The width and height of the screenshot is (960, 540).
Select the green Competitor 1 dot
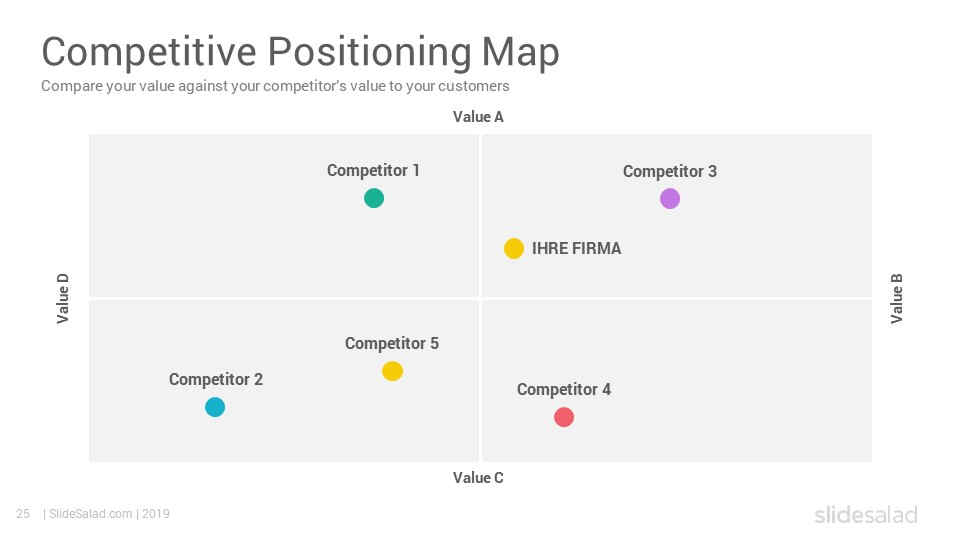click(373, 198)
